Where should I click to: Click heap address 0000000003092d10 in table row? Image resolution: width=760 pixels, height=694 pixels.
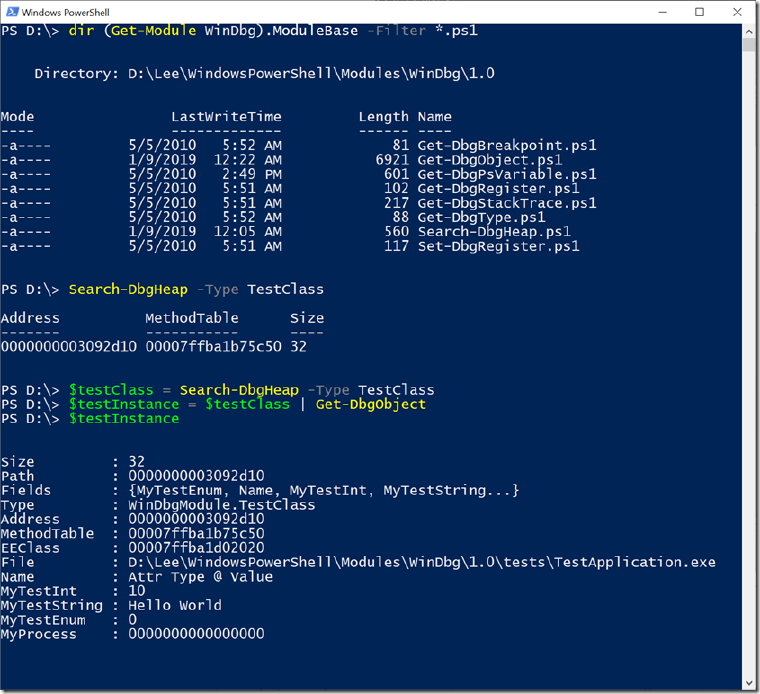tap(68, 347)
